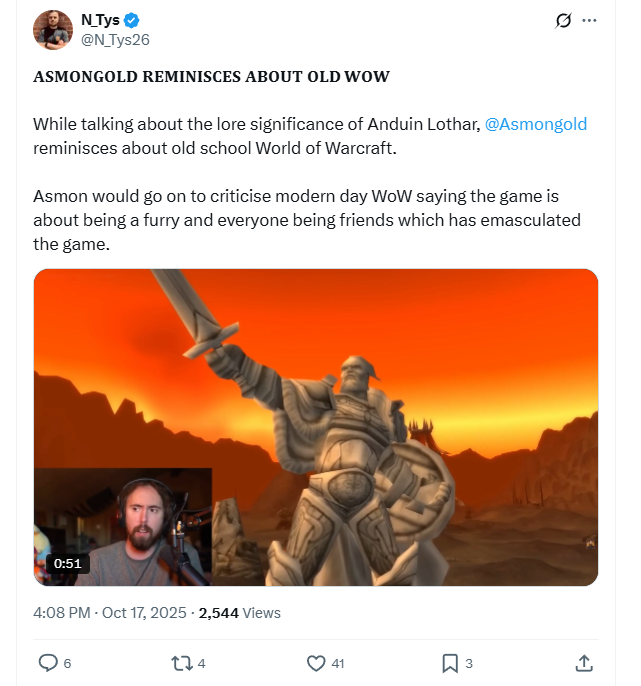
Task: Click the reply count number 6
Action: pyautogui.click(x=67, y=664)
